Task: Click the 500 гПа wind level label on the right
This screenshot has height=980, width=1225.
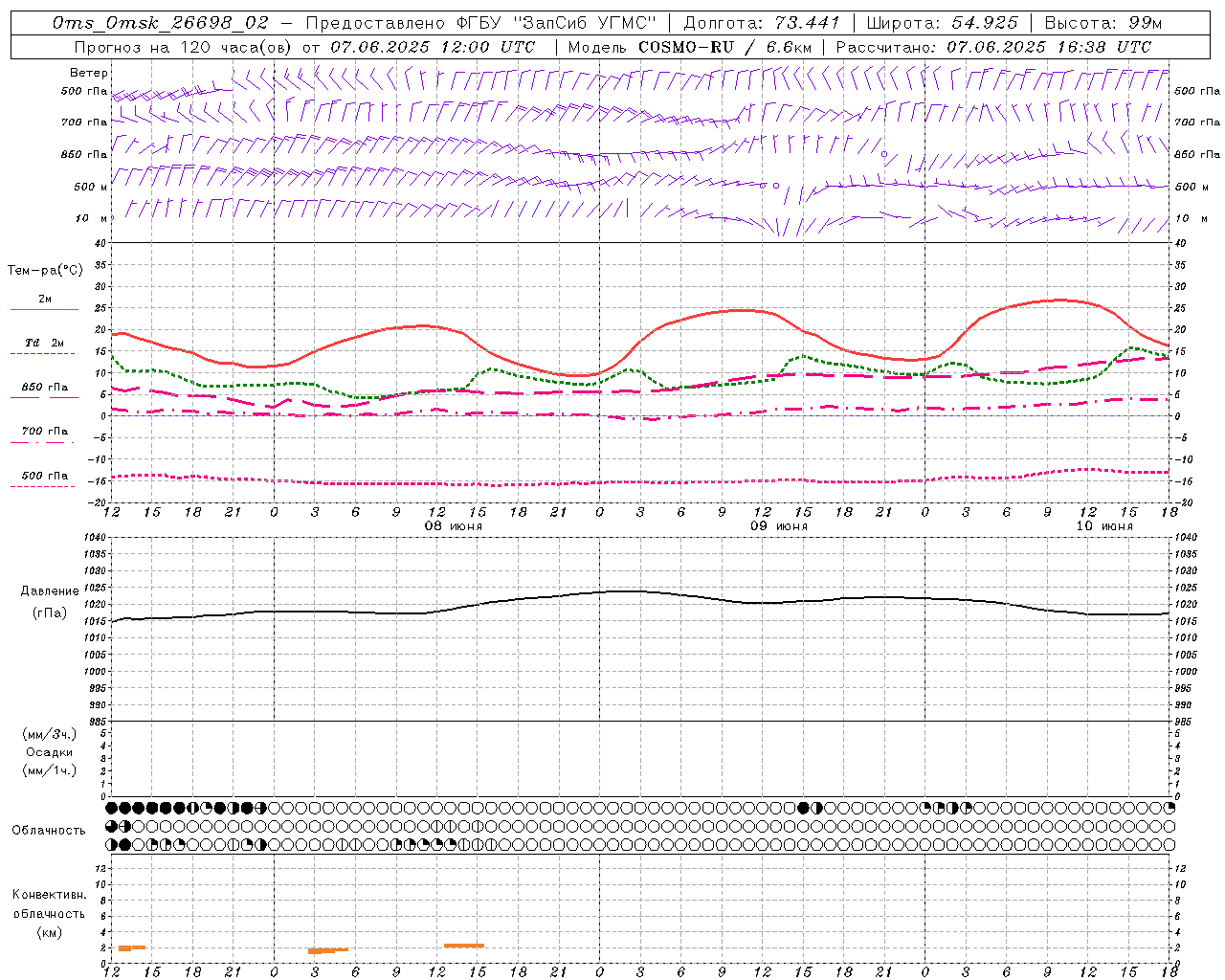Action: coord(1197,91)
